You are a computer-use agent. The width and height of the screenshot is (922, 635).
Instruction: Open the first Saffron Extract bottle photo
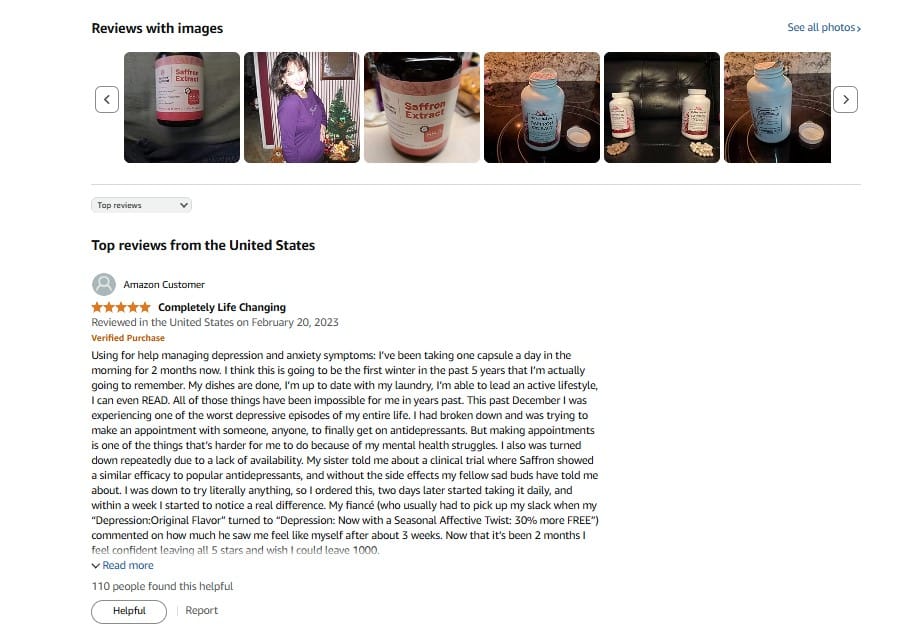click(182, 107)
